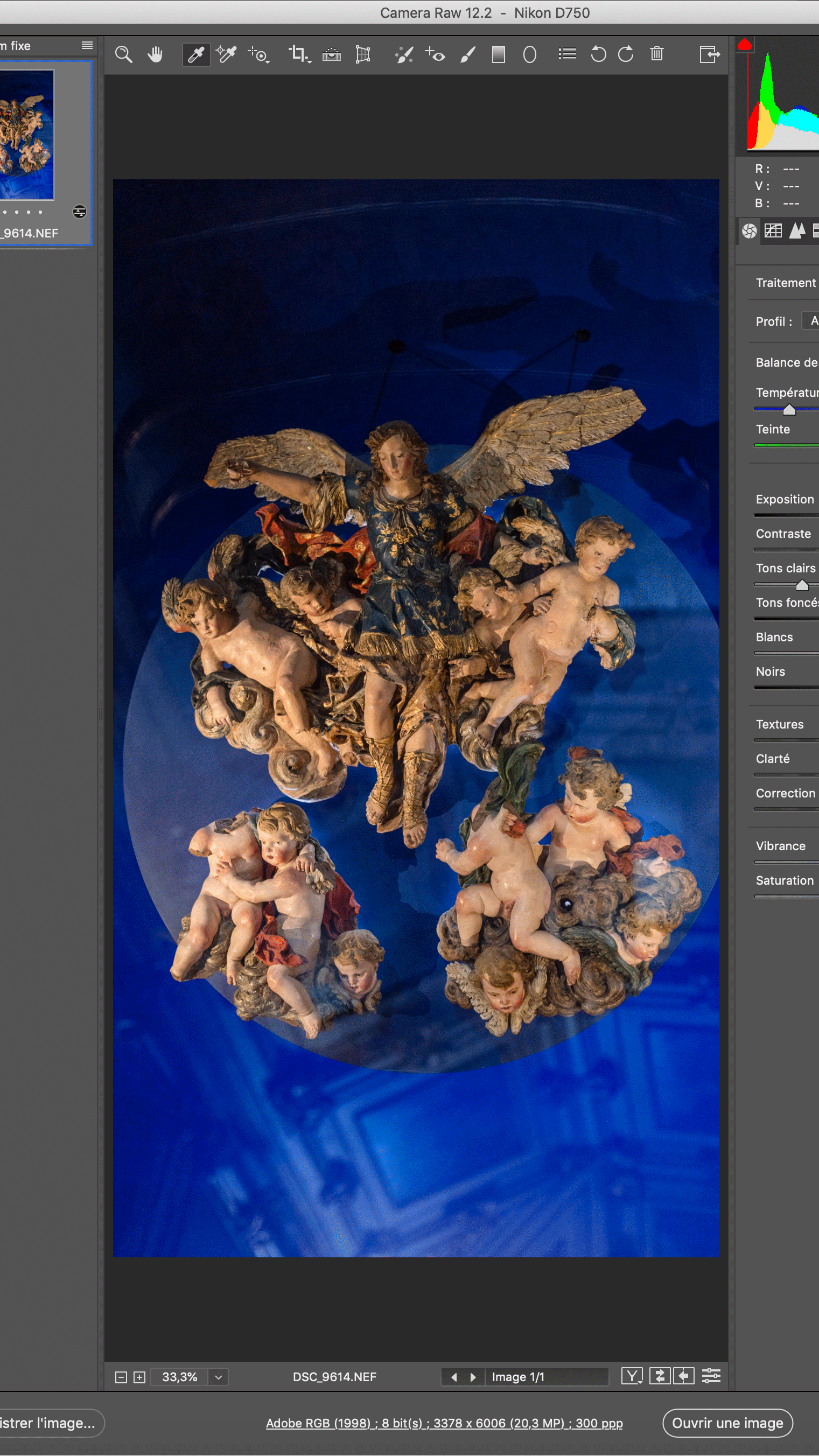Select the Spot Removal tool
The image size is (819, 1456).
point(404,55)
